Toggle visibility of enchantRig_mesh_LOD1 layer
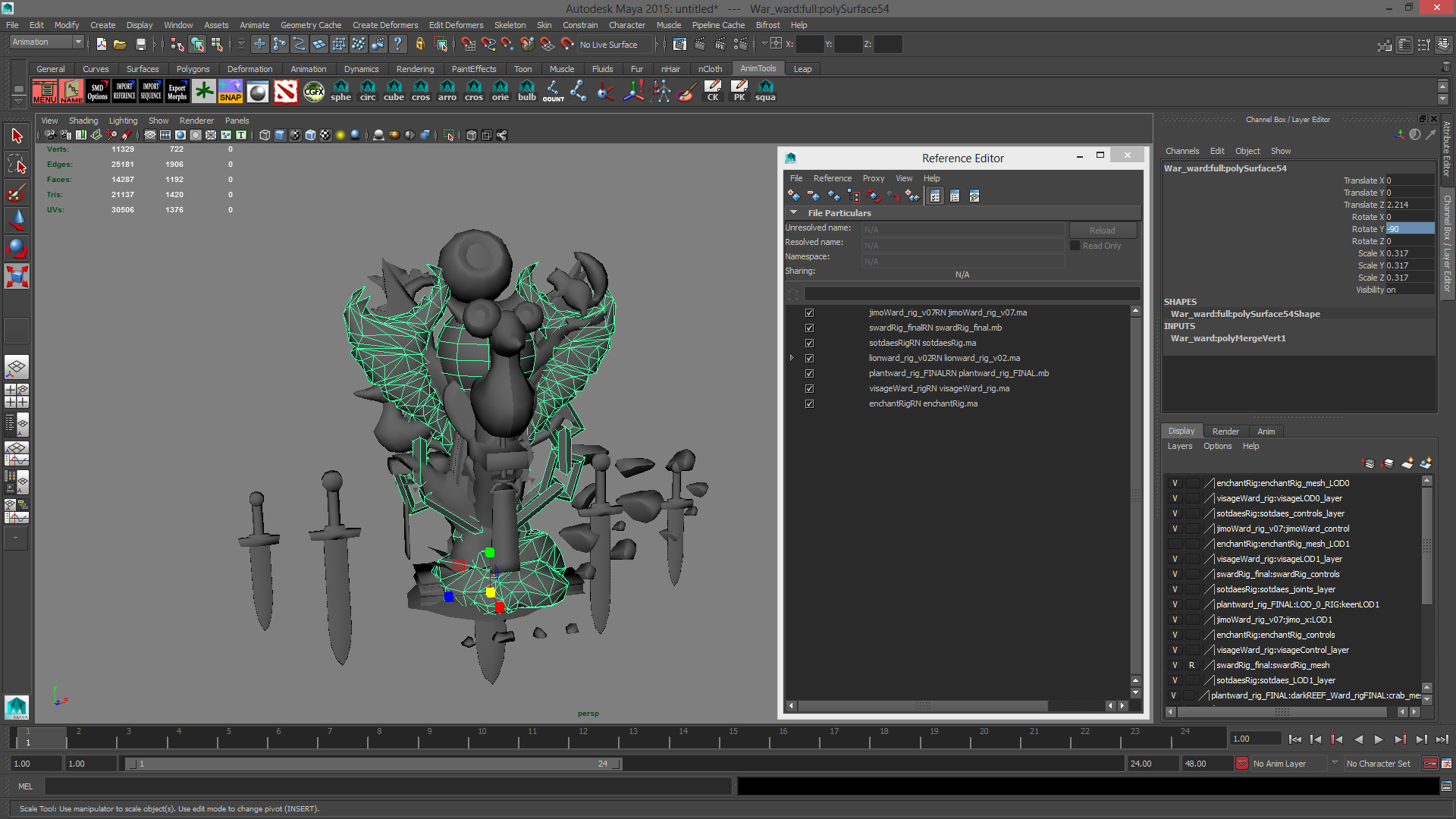The height and width of the screenshot is (819, 1456). [x=1175, y=544]
